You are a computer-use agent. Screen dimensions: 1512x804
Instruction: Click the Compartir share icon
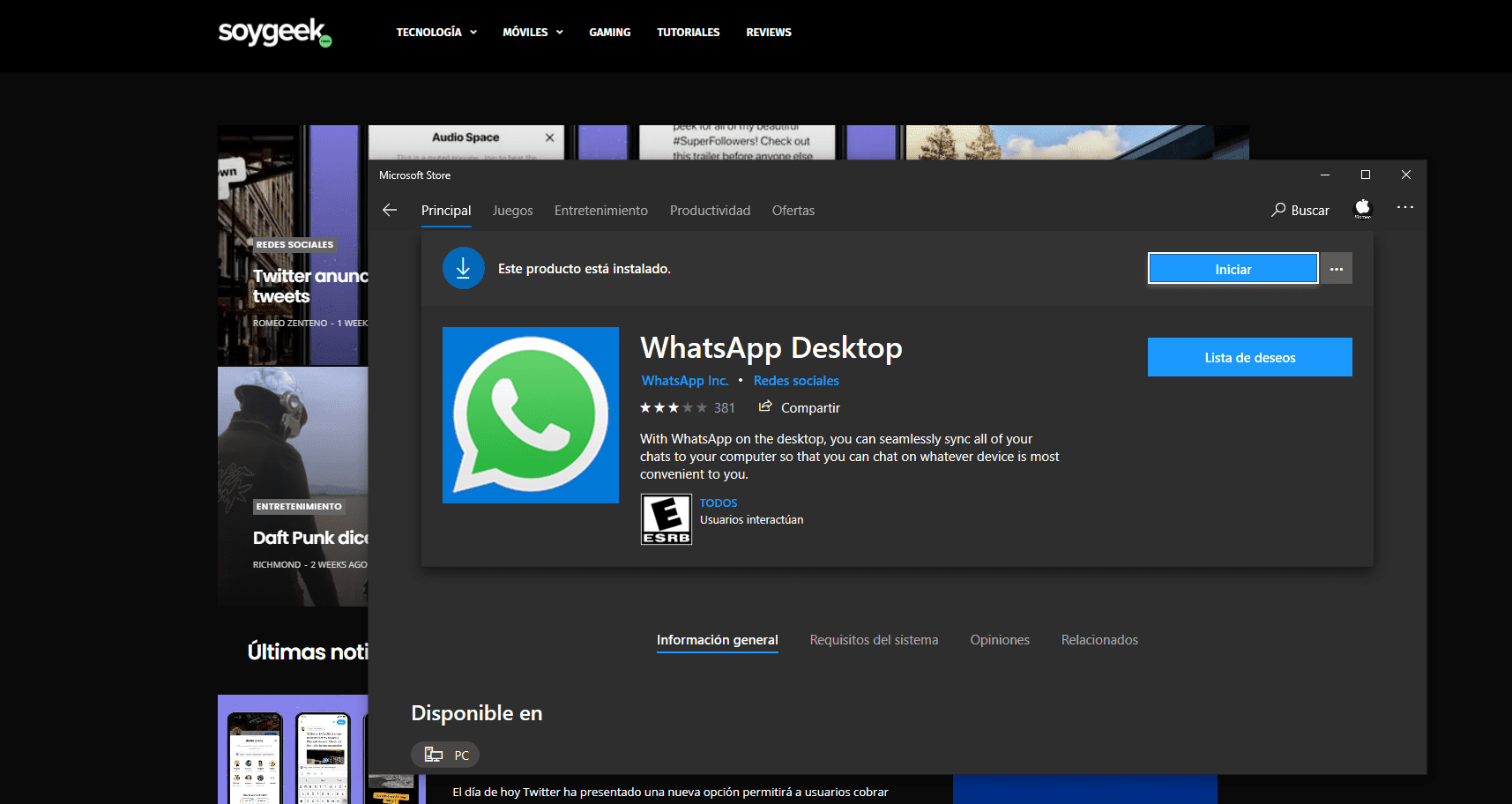[x=765, y=406]
